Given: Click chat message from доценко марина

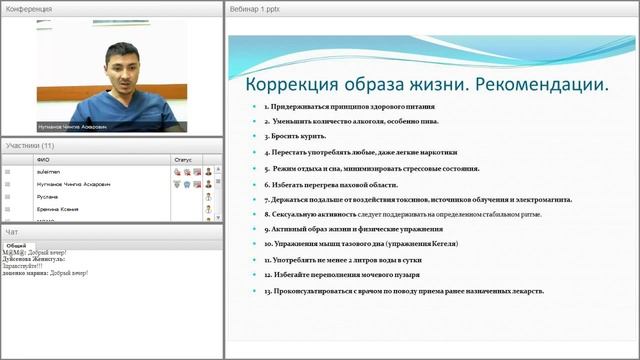Looking at the screenshot, I should [45, 273].
